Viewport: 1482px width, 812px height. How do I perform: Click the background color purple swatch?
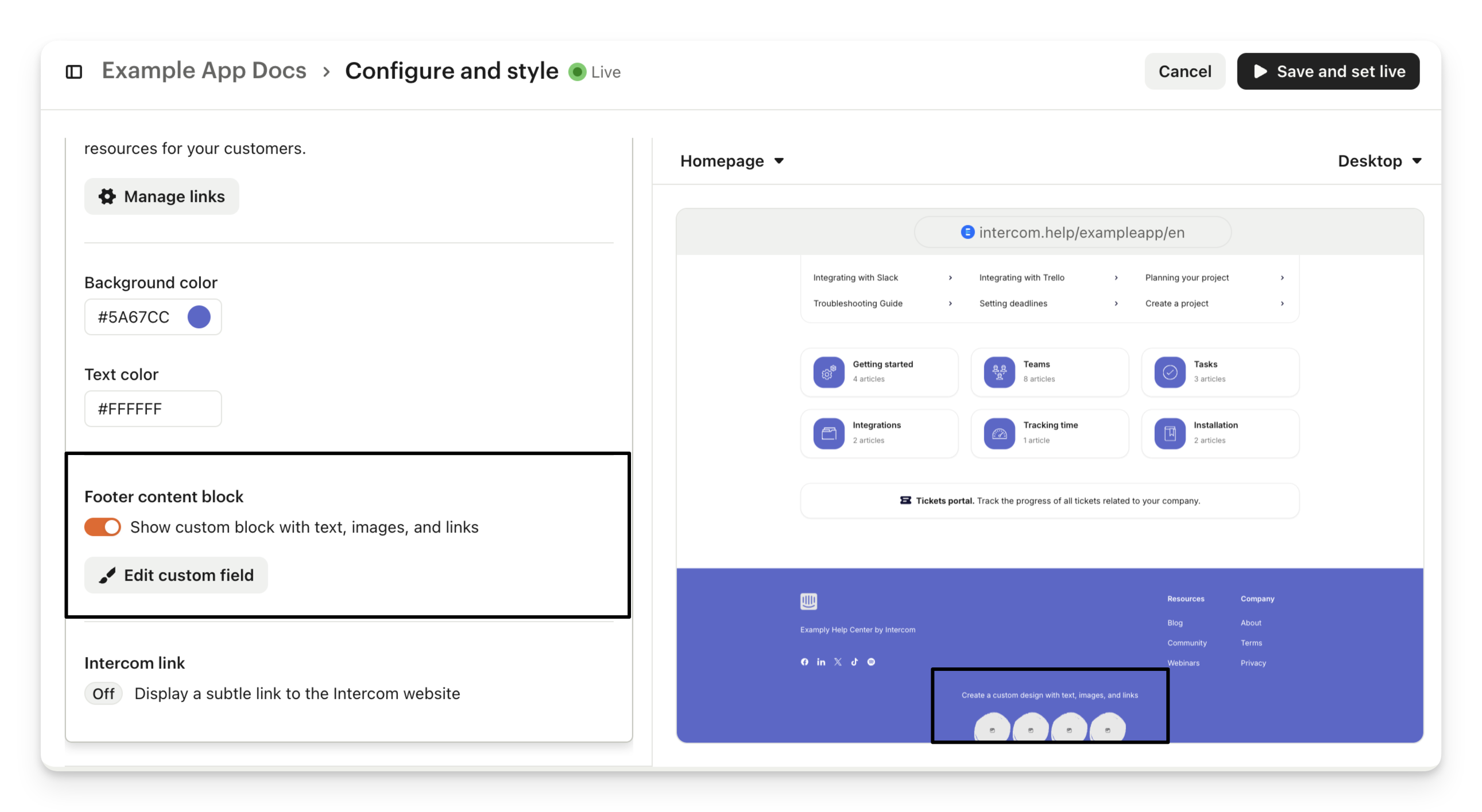pos(199,317)
